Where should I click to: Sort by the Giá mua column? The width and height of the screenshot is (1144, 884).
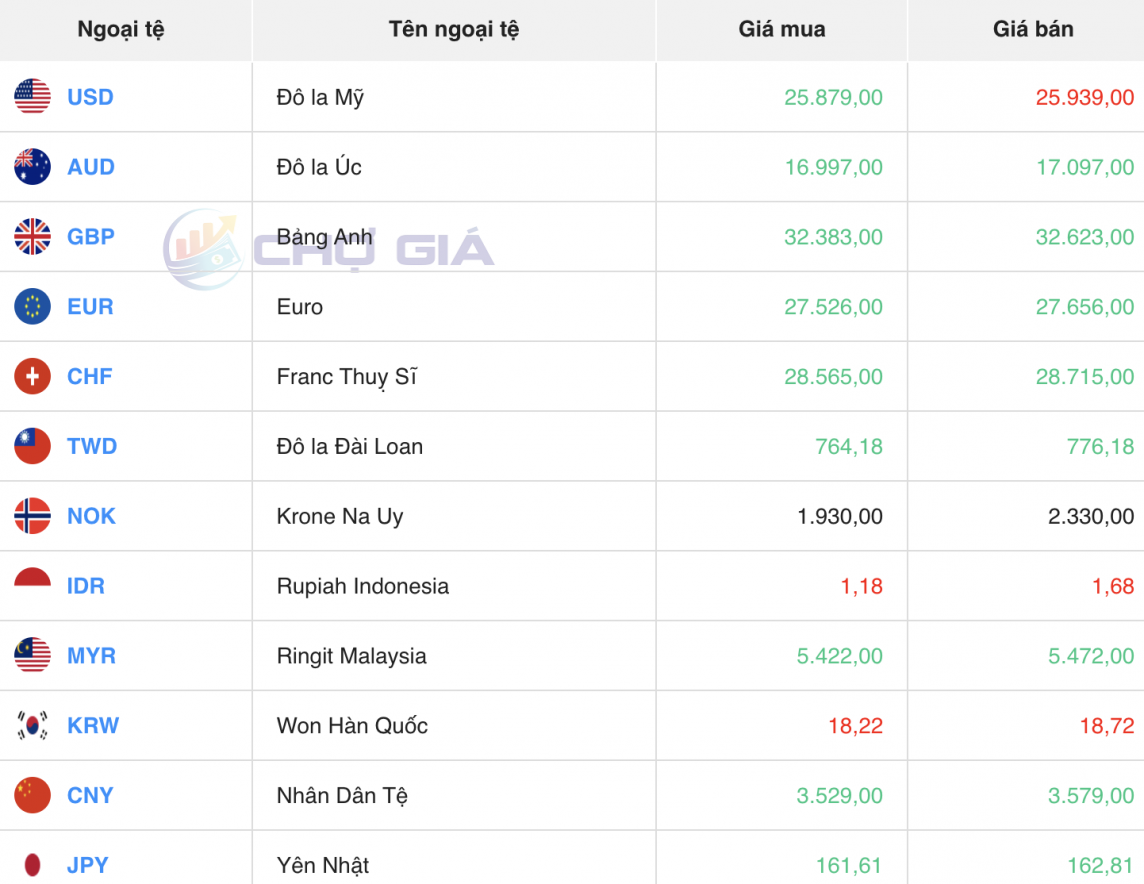pos(781,29)
